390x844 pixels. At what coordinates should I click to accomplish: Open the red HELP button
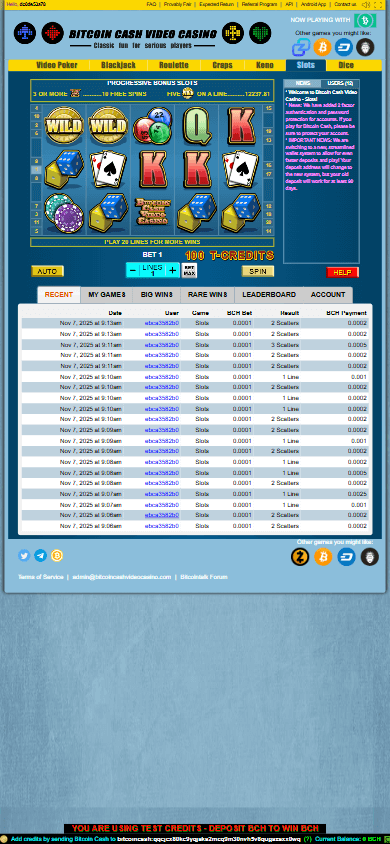tap(342, 272)
